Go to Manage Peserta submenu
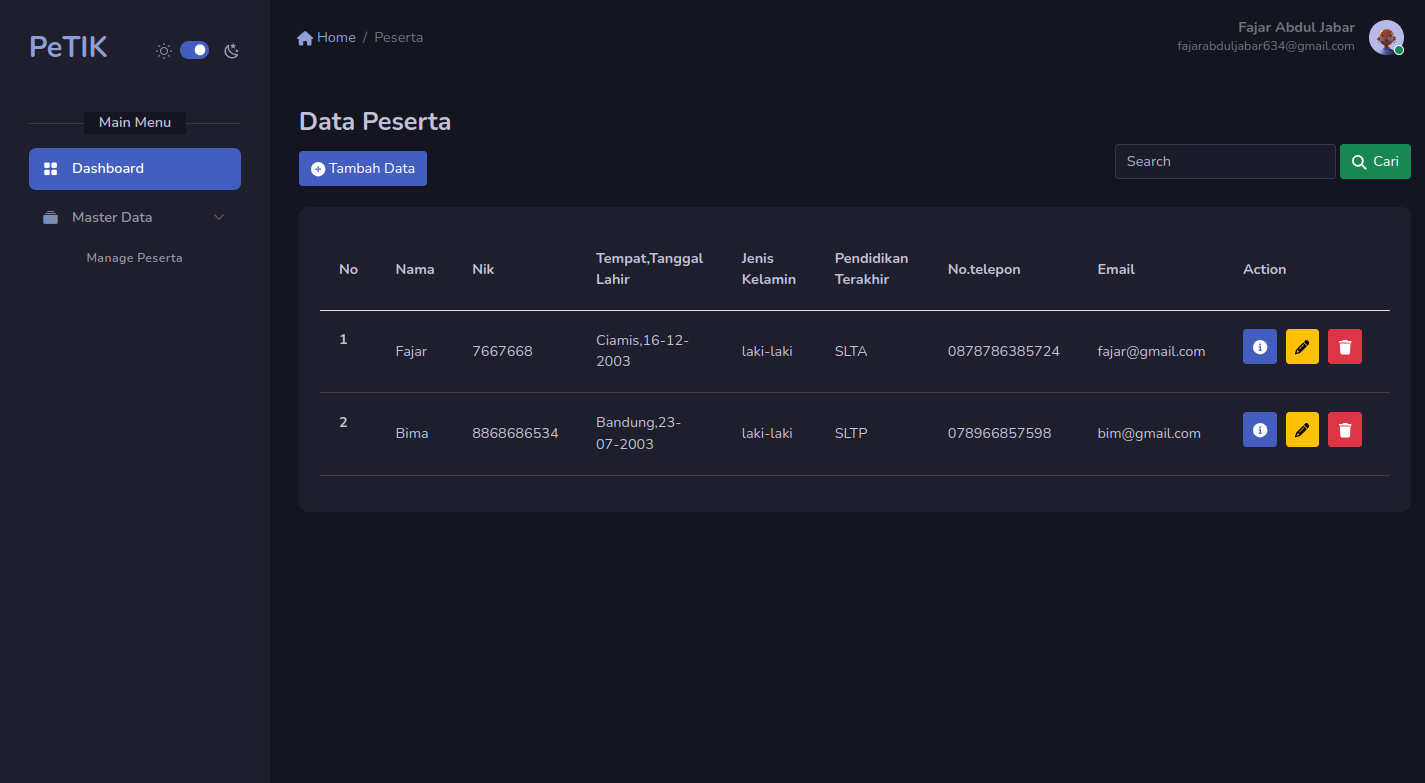This screenshot has height=783, width=1425. point(134,258)
